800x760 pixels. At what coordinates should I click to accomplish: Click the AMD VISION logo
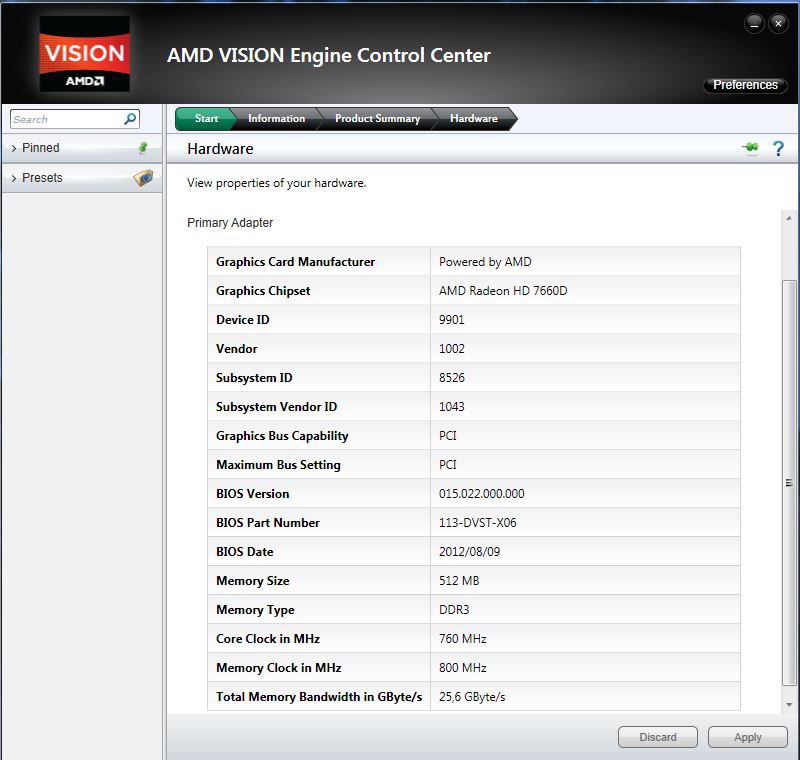click(82, 61)
